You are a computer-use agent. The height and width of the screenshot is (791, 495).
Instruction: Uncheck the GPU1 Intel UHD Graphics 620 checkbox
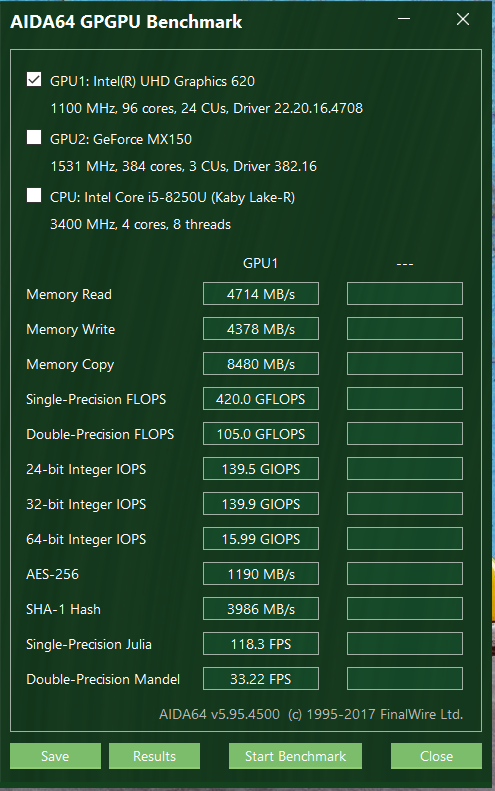click(34, 79)
